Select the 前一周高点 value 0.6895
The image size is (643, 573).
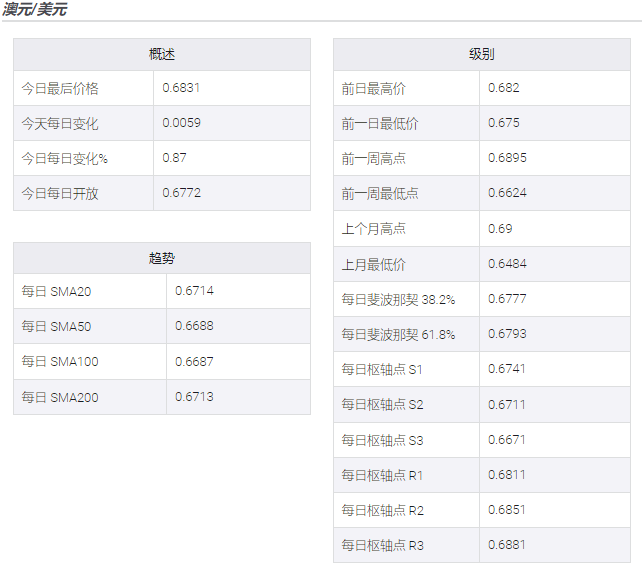point(507,158)
